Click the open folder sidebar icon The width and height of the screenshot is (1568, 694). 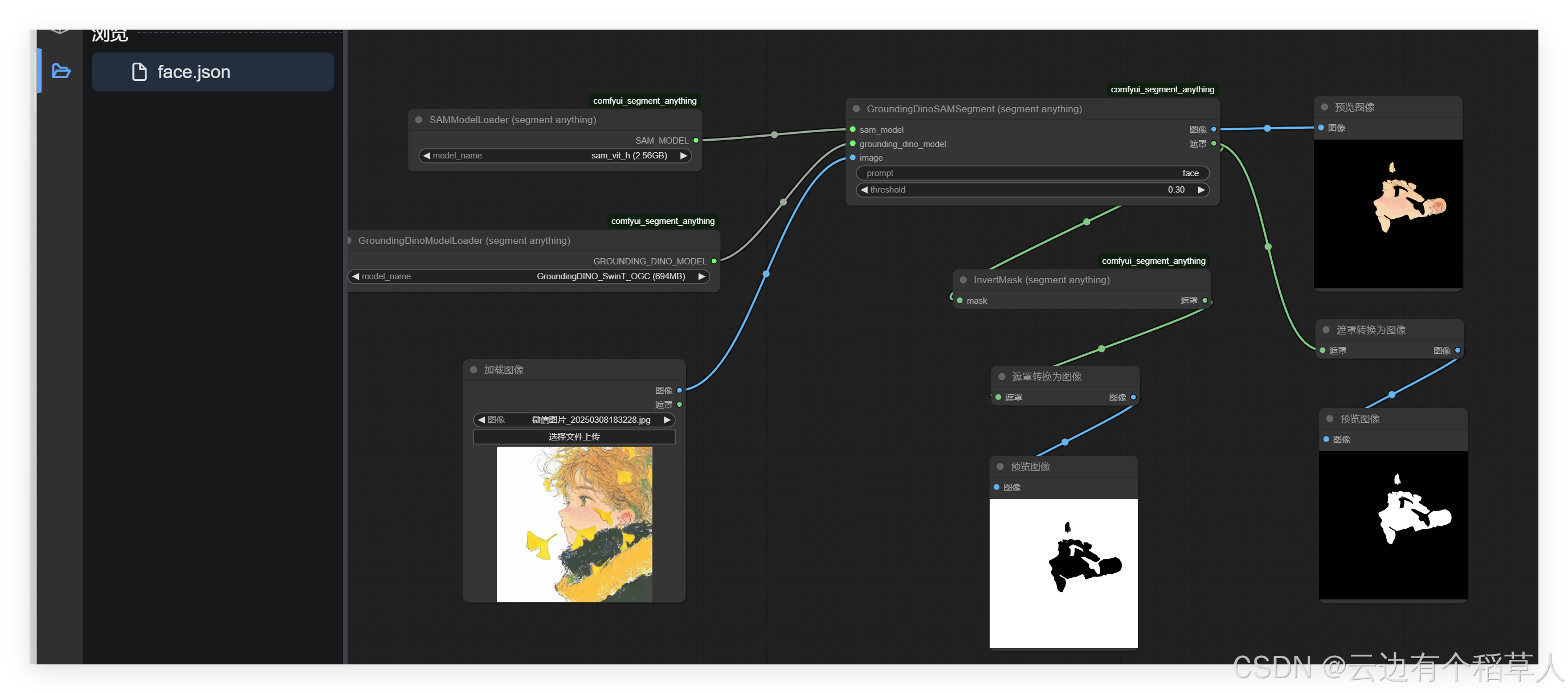[x=61, y=71]
